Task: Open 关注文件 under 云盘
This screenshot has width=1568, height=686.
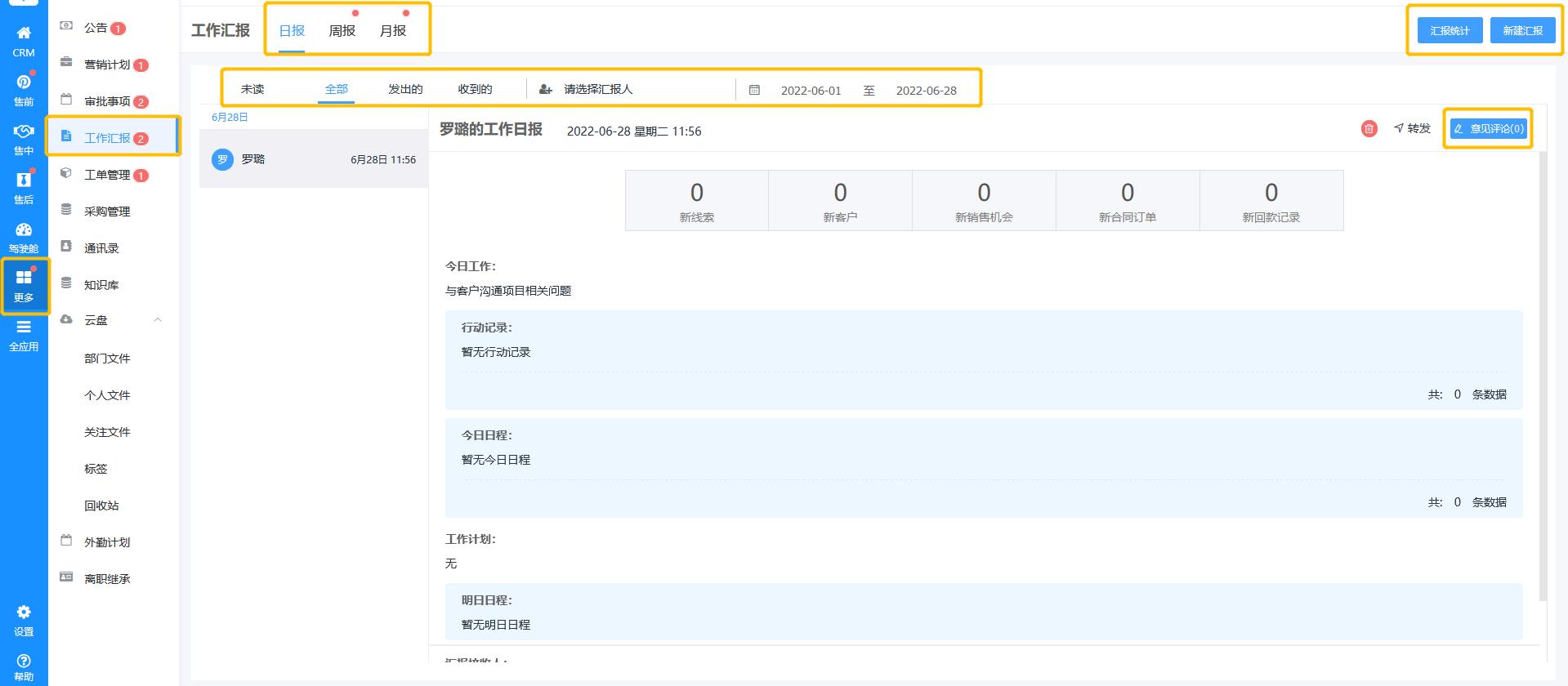Action: click(x=107, y=432)
